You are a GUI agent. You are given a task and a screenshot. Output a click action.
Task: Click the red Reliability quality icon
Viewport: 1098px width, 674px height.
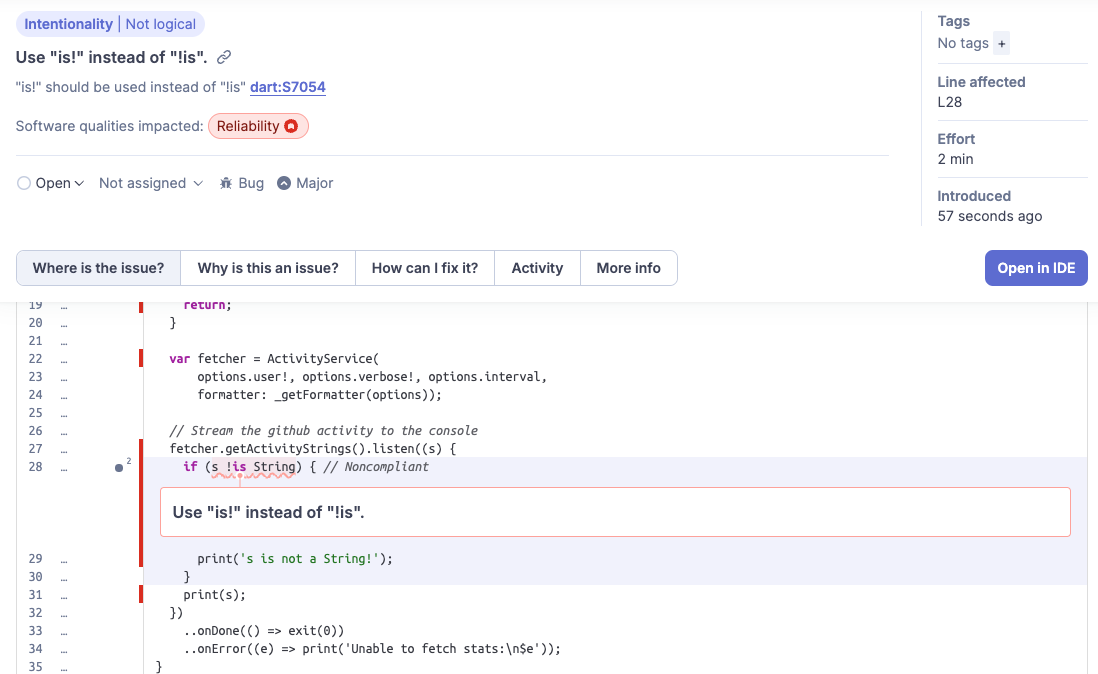291,126
